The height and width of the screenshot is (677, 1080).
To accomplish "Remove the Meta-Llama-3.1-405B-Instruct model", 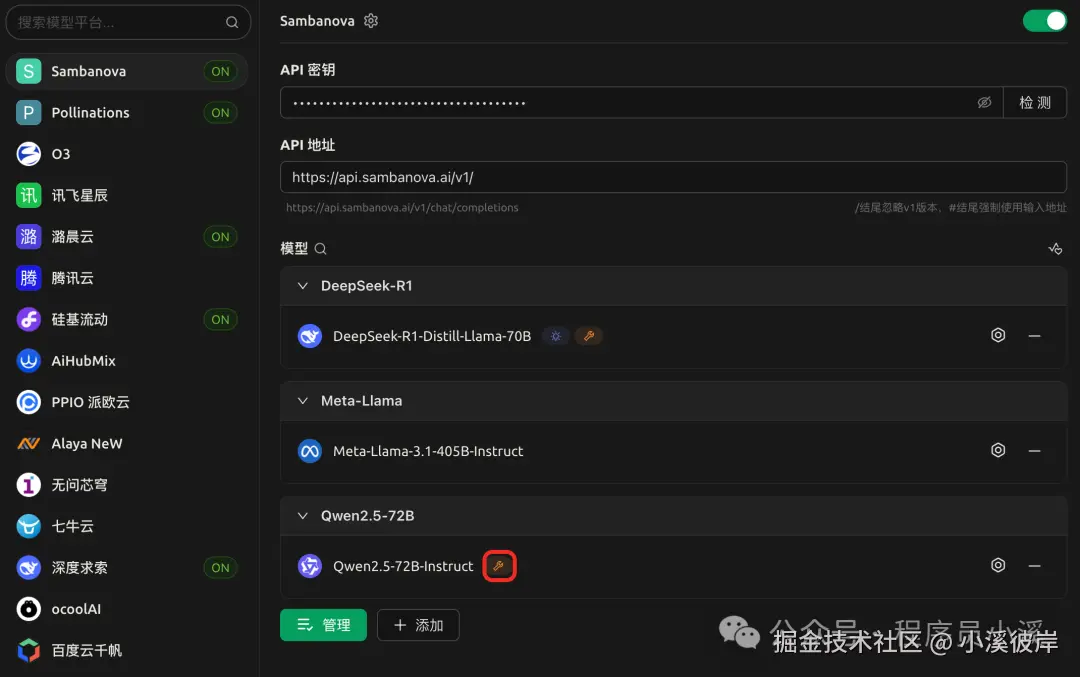I will 1034,451.
